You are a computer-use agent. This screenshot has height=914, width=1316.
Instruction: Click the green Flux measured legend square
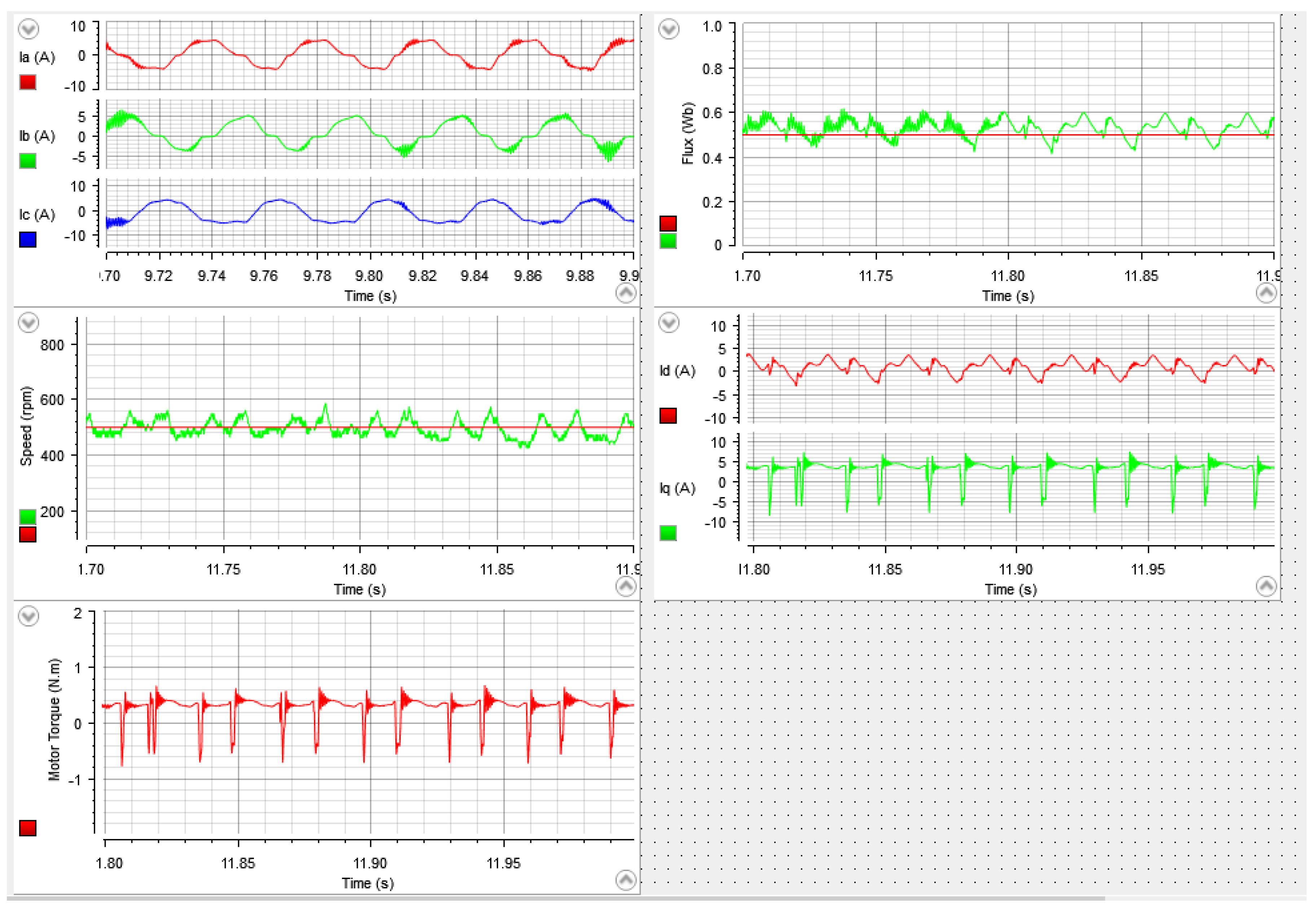tap(668, 241)
